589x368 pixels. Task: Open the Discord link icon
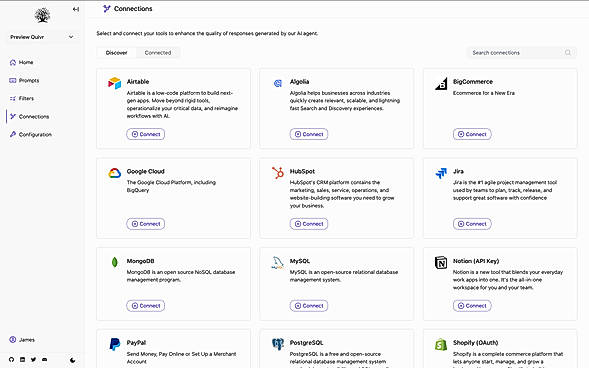point(45,359)
